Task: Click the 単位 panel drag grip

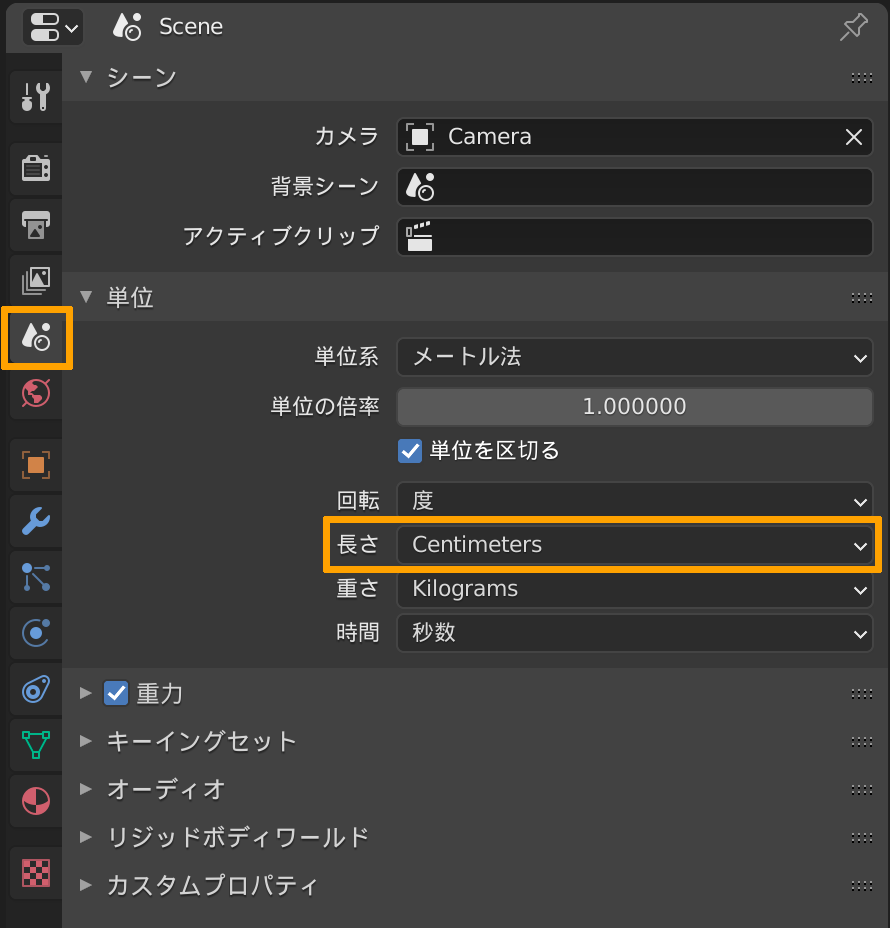Action: [x=862, y=298]
